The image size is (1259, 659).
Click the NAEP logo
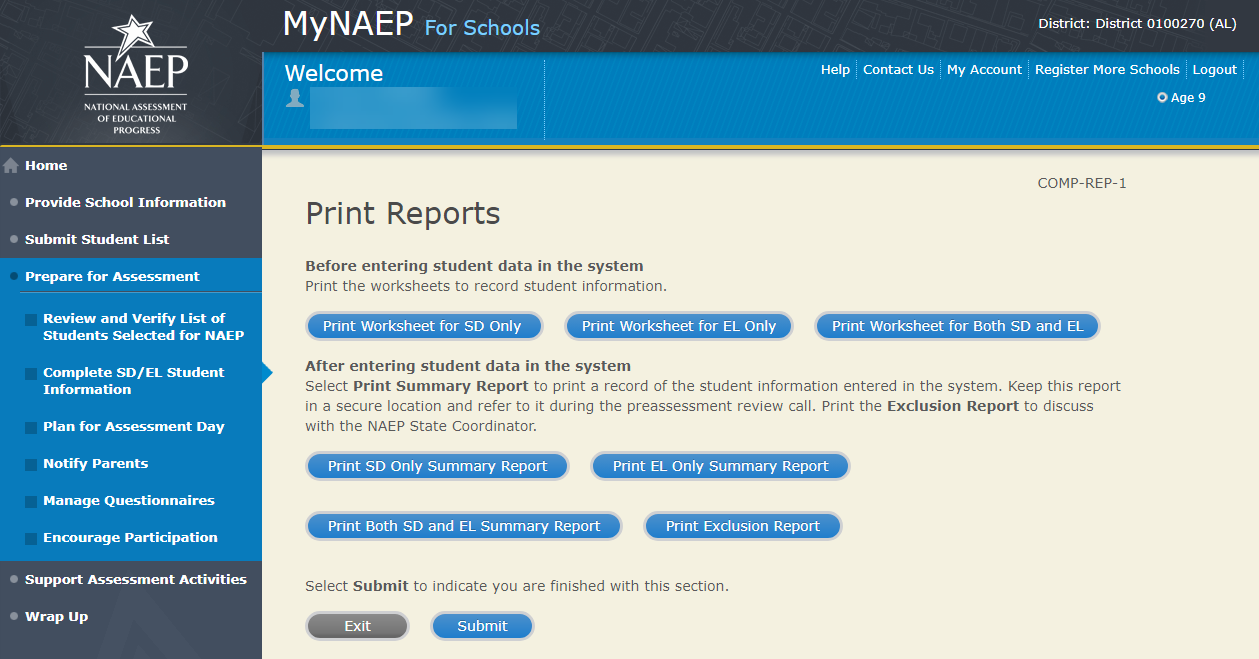pos(136,74)
